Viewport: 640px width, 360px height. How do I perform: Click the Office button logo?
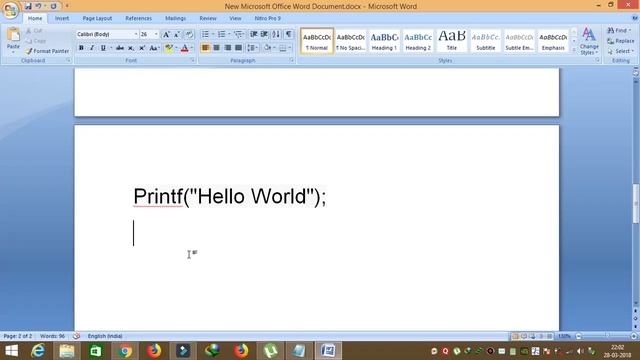[10, 10]
